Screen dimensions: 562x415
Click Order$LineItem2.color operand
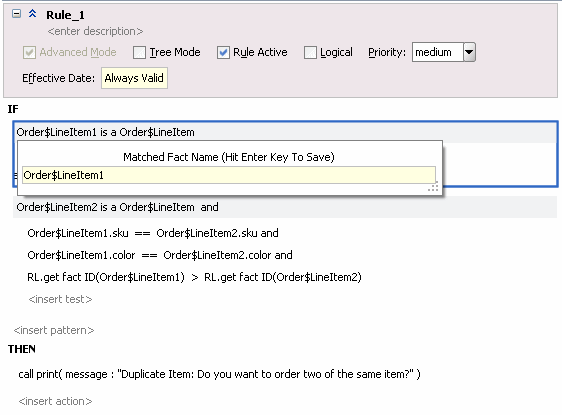[x=217, y=255]
